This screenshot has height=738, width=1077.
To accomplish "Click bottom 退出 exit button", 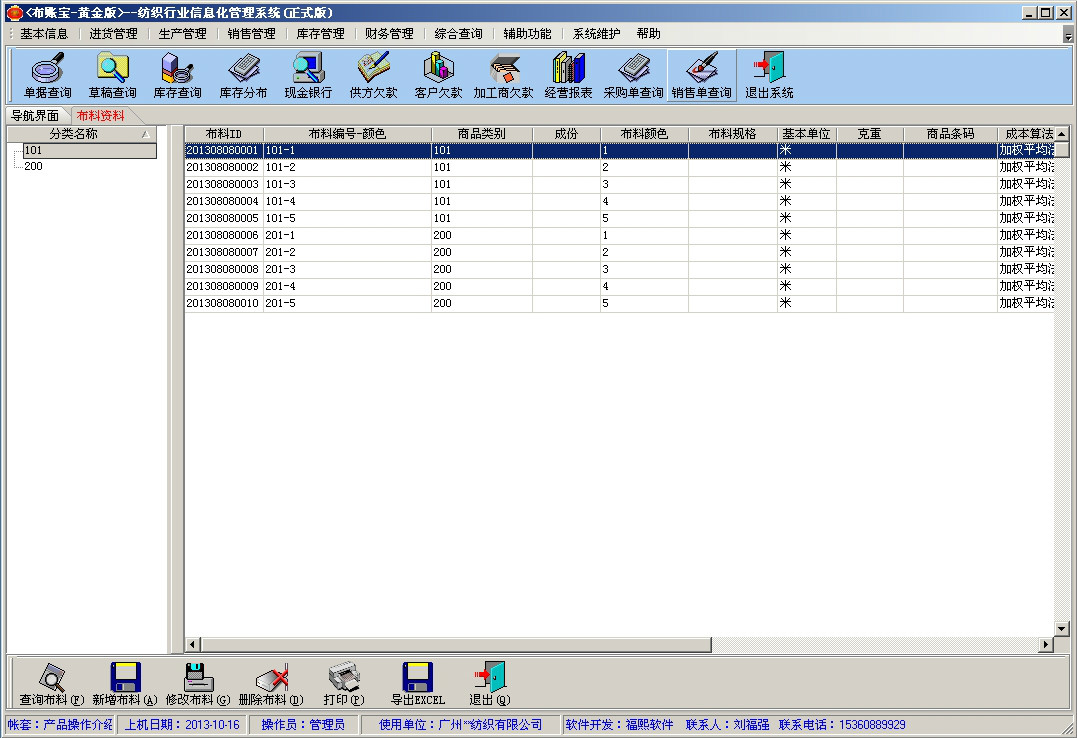I will (490, 684).
